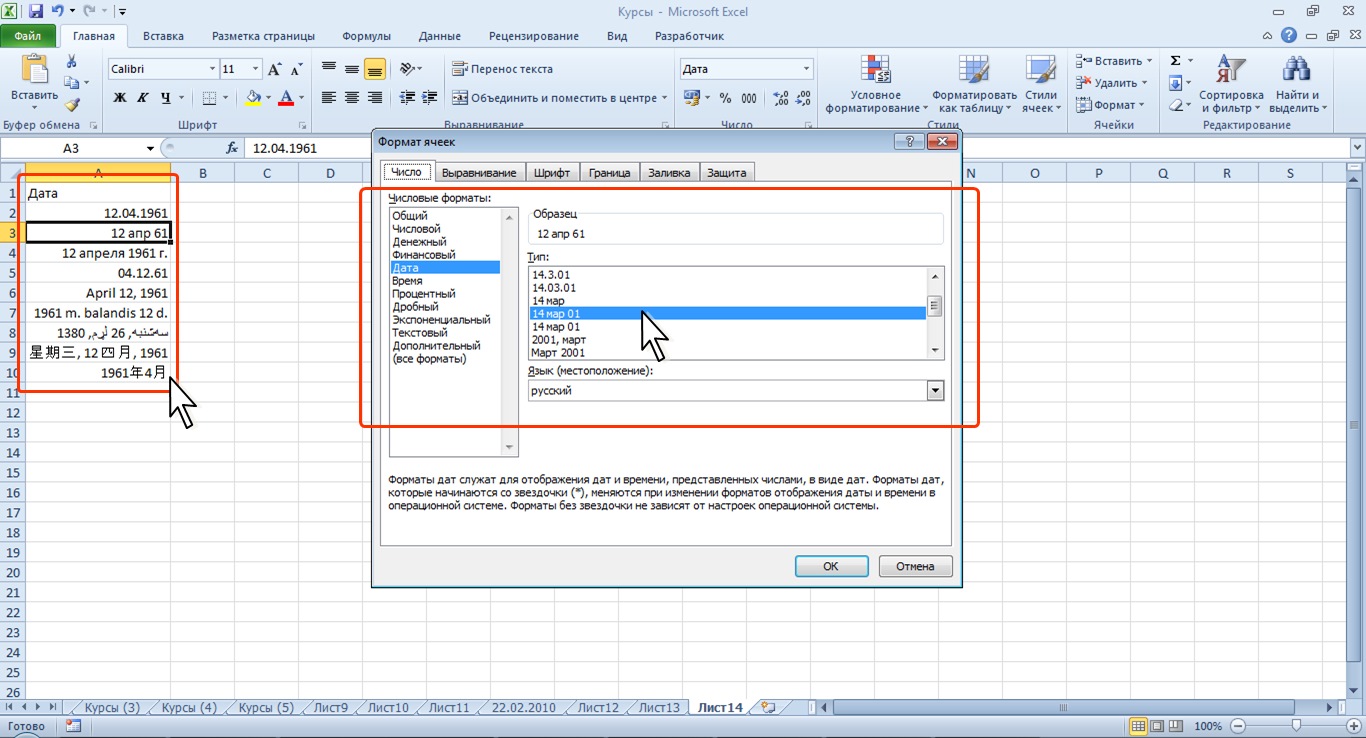Viewport: 1366px width, 738px height.
Task: Click OK in Формат ячеек dialog
Action: pos(831,566)
